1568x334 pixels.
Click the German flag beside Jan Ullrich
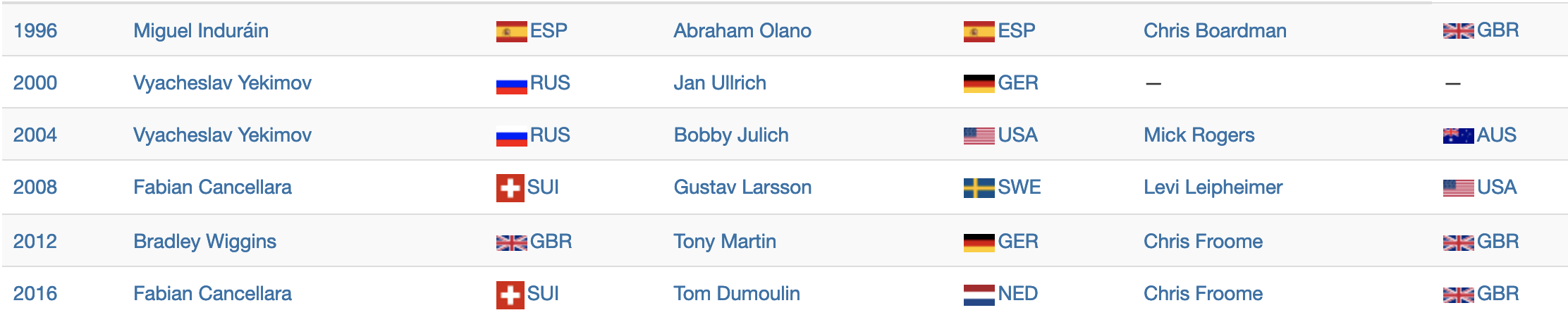(979, 84)
